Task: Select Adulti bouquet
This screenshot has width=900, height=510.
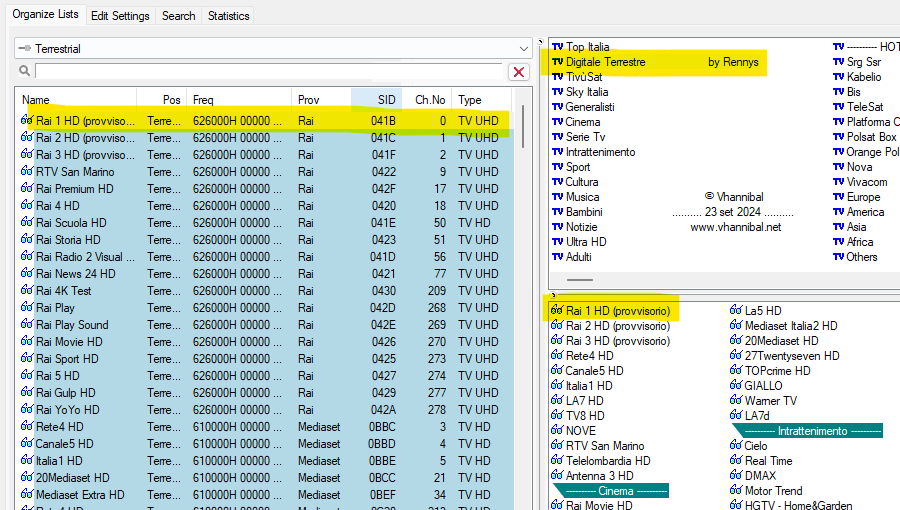Action: (x=579, y=257)
